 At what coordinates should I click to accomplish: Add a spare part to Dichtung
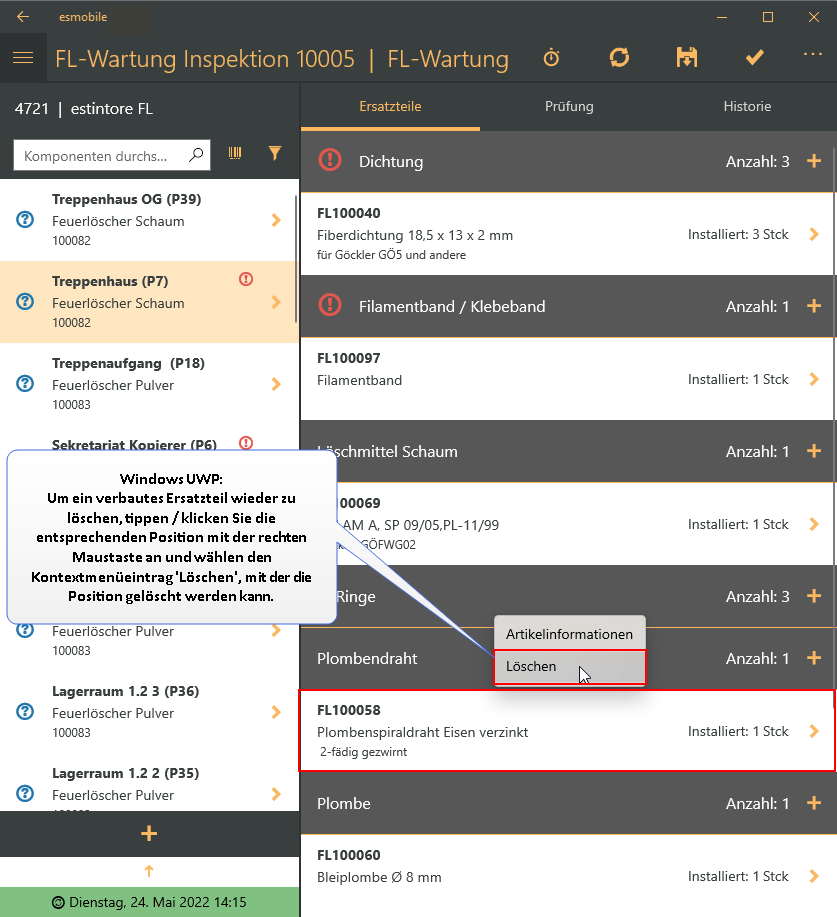click(813, 161)
